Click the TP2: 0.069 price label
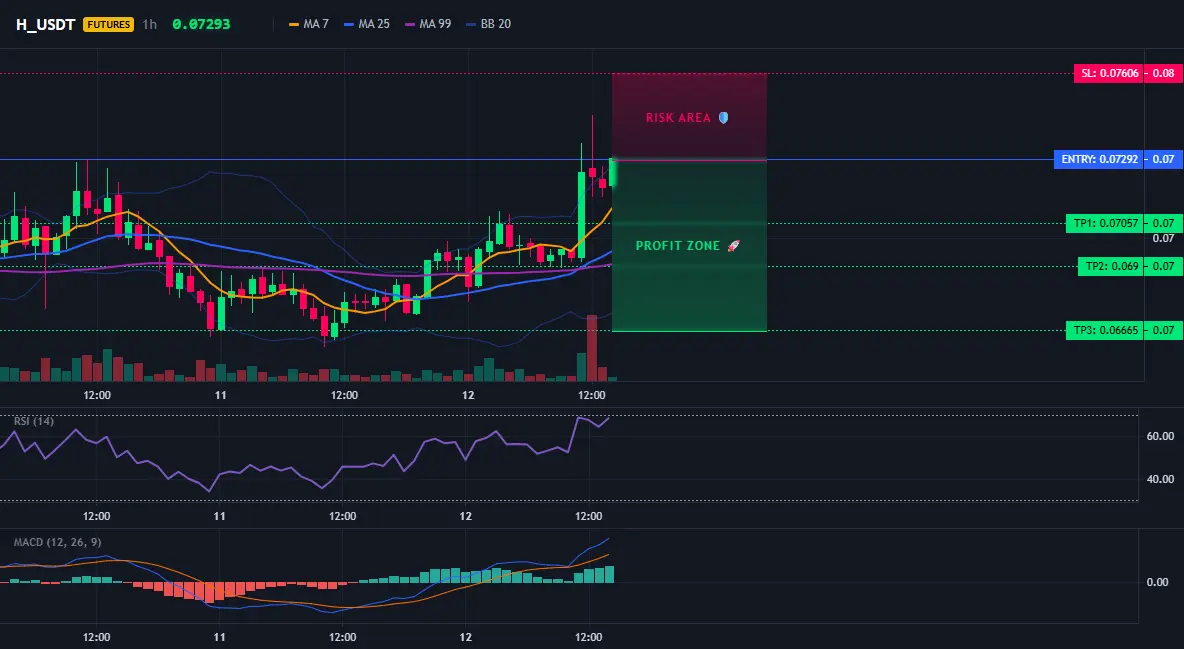1184x649 pixels. pyautogui.click(x=1111, y=266)
